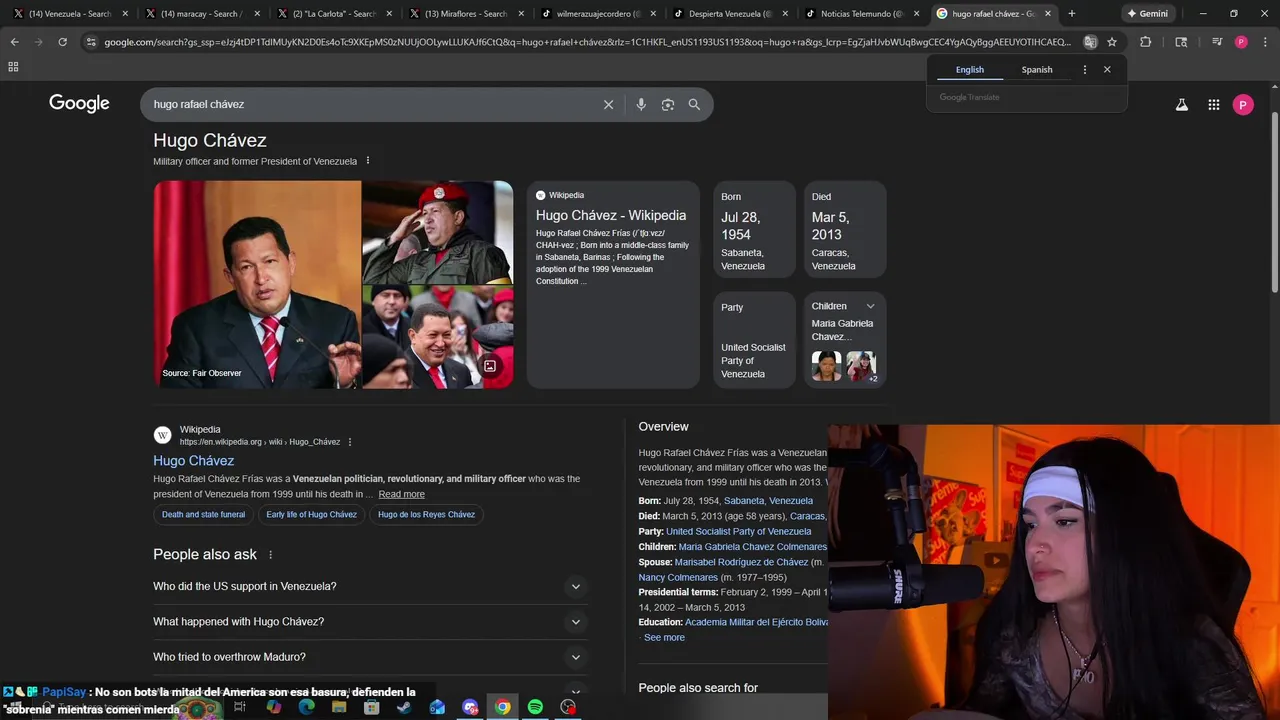This screenshot has height=720, width=1280.
Task: Open Marisabel Rodríguez de Chávez link
Action: (741, 563)
